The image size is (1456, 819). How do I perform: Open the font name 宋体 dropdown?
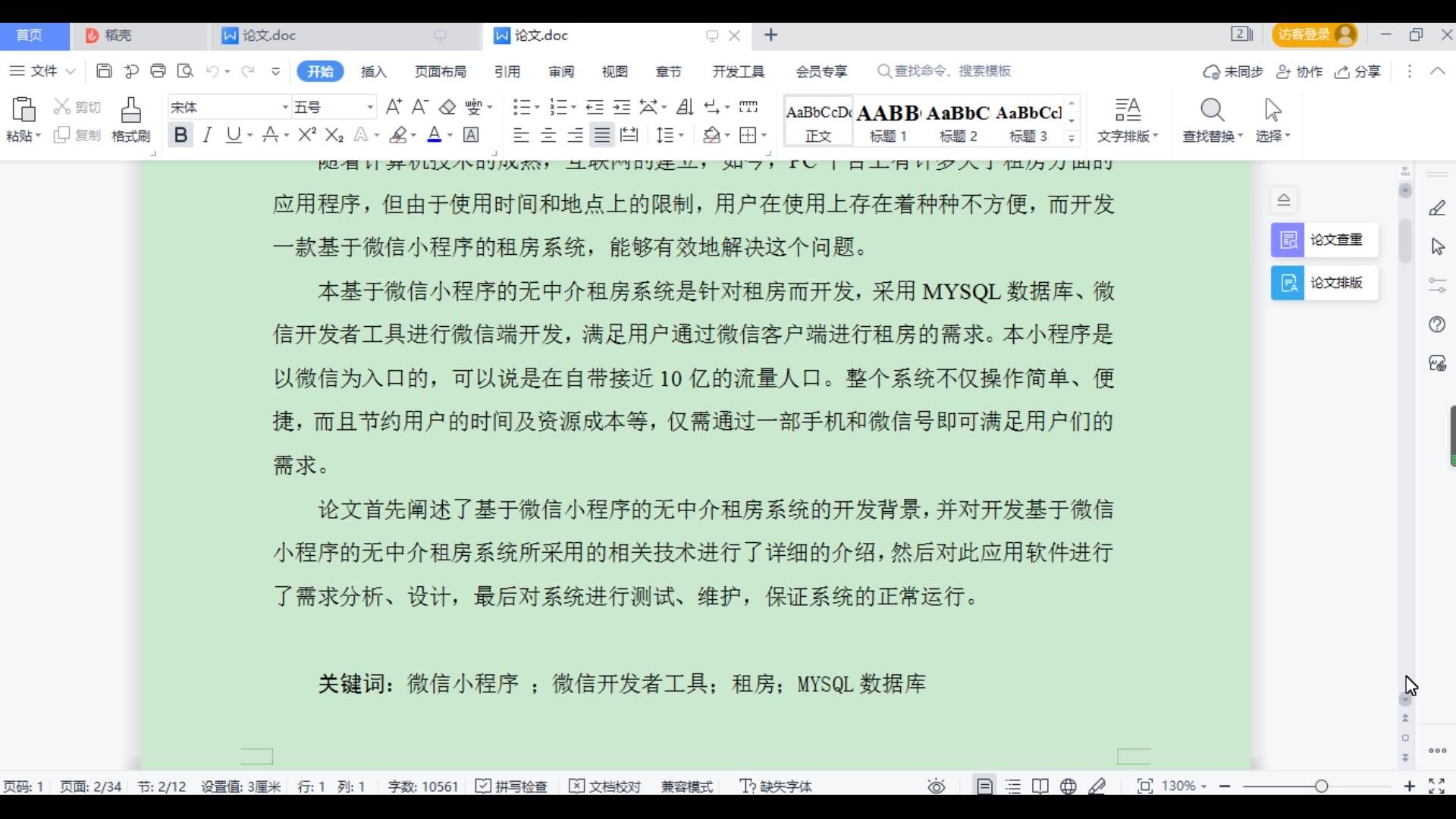tap(285, 108)
